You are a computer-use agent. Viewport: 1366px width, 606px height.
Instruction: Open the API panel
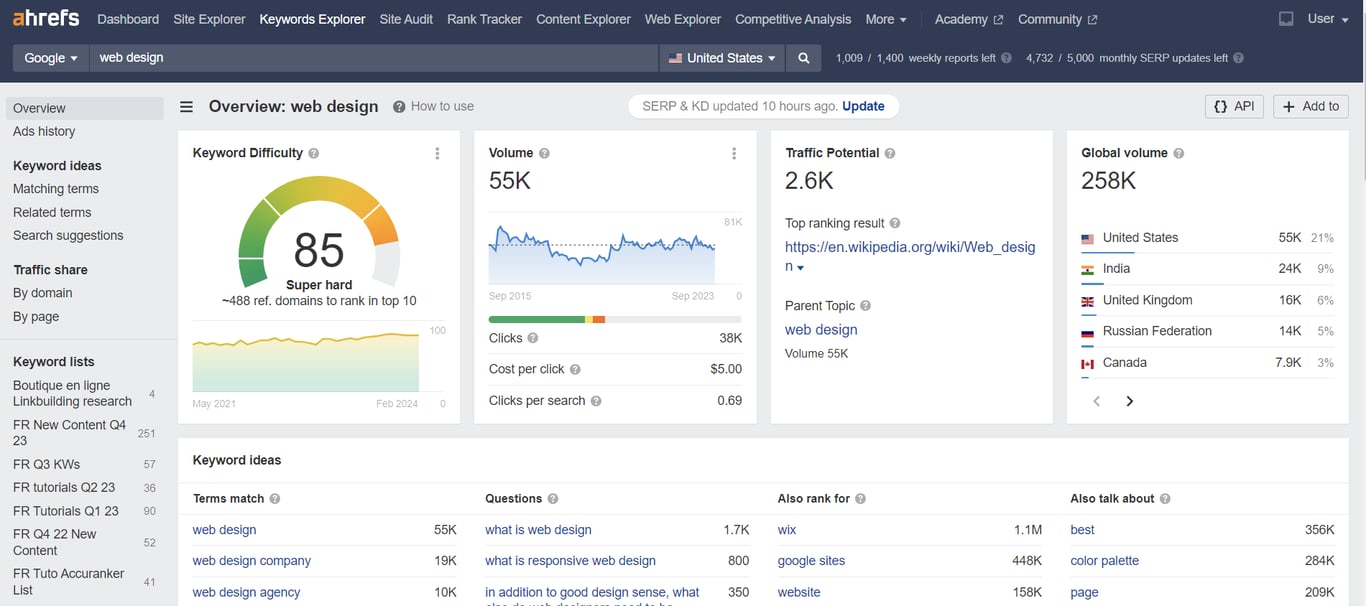1234,105
